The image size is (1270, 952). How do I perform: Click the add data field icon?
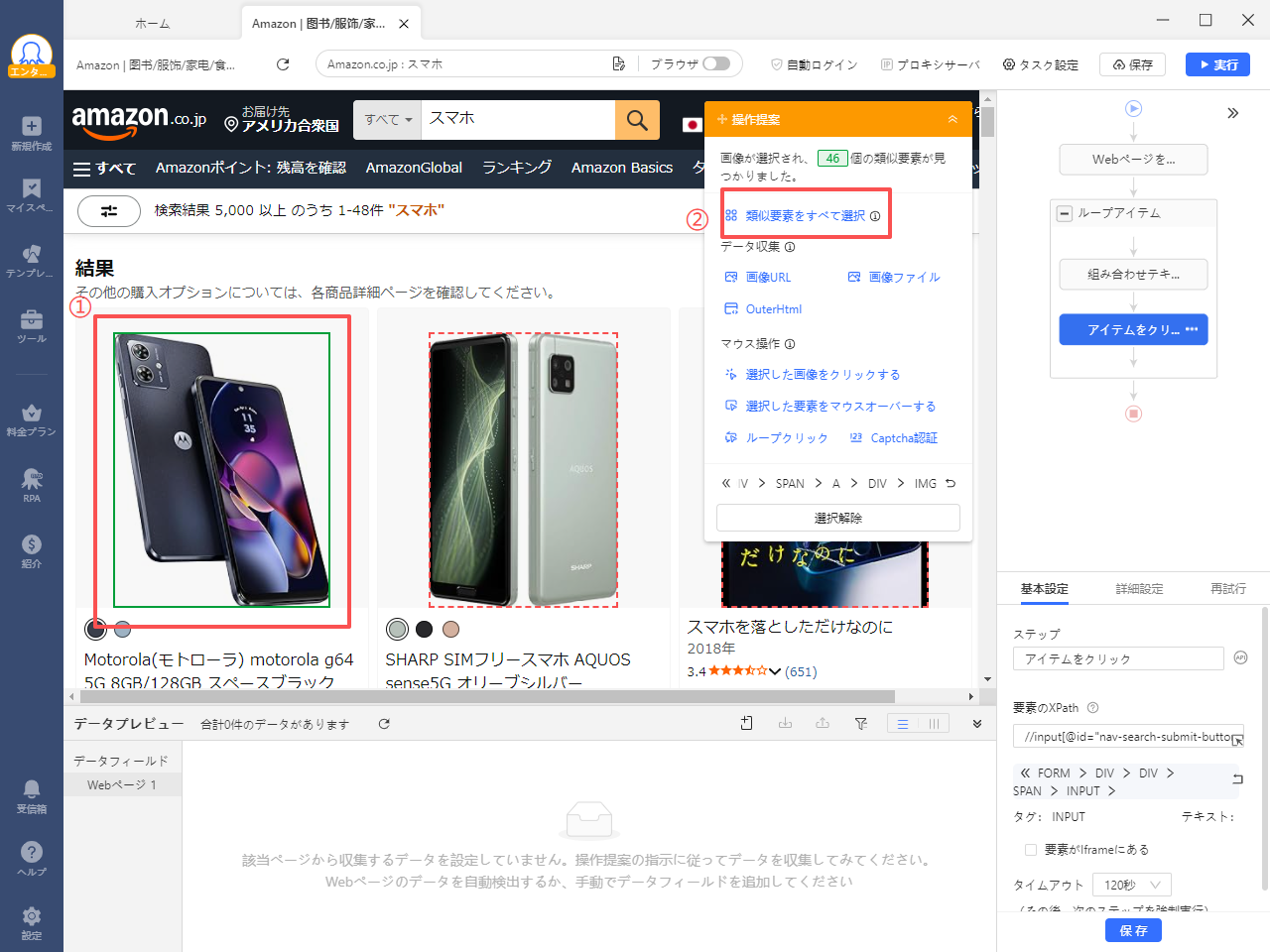click(x=746, y=723)
